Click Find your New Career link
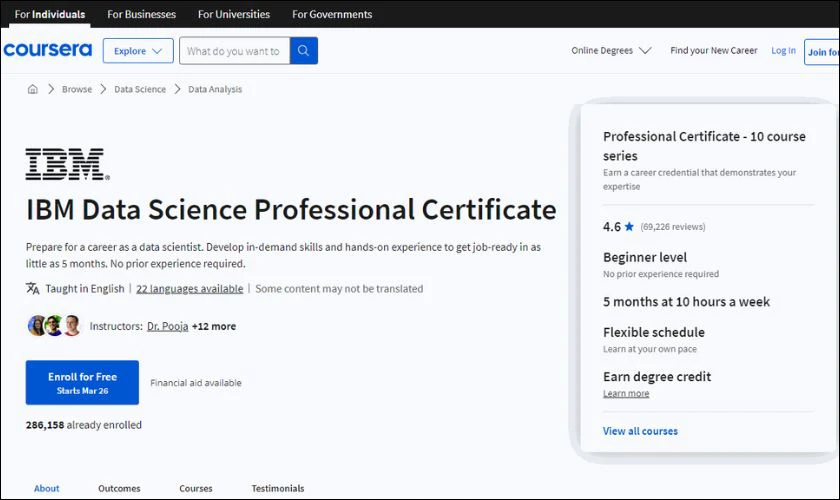The width and height of the screenshot is (840, 500). click(714, 50)
